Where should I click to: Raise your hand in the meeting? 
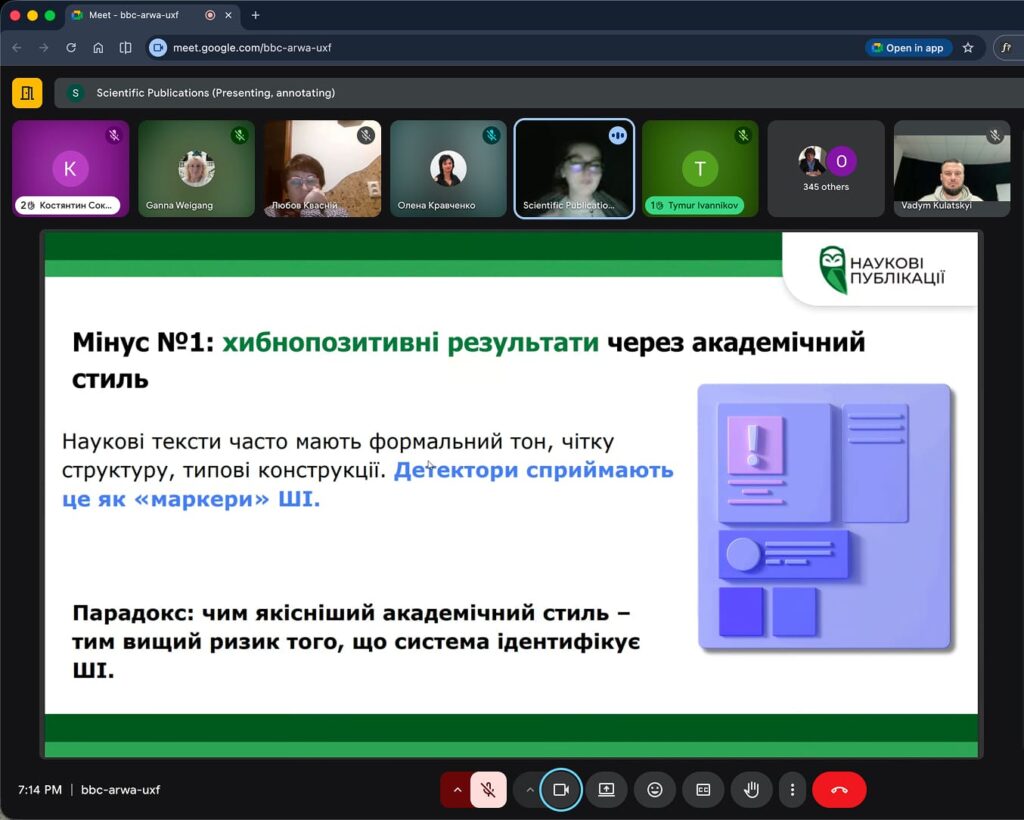(751, 789)
